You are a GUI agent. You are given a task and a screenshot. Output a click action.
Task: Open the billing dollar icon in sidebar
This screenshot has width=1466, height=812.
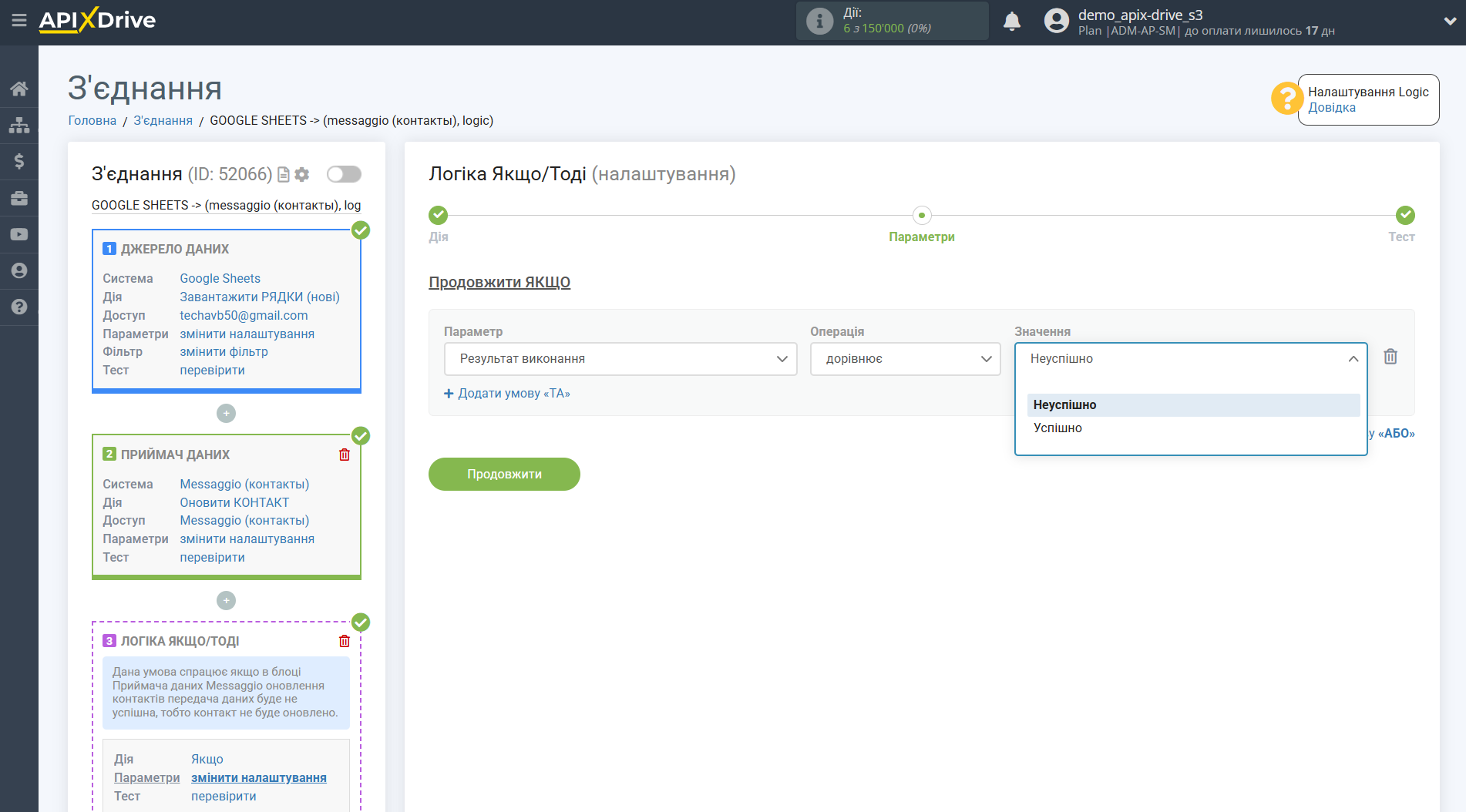coord(19,161)
